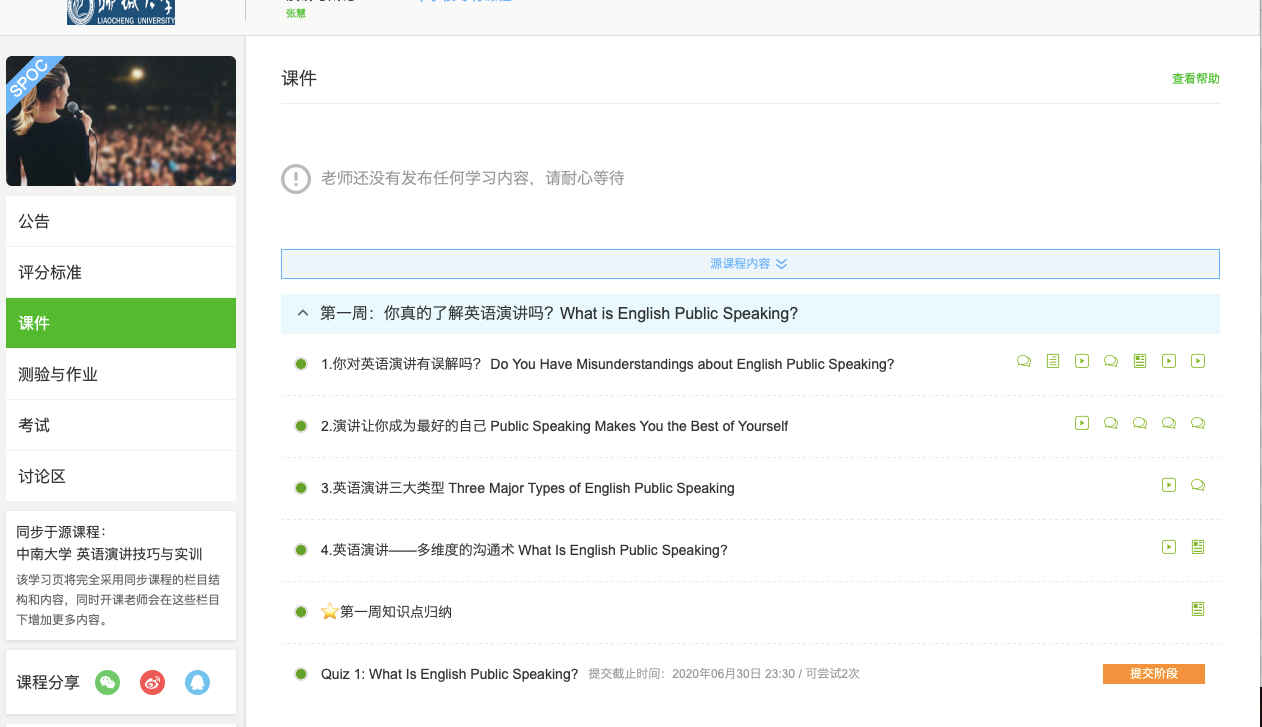Open lesson 3 Three Major Types
This screenshot has width=1262, height=727.
[x=528, y=488]
